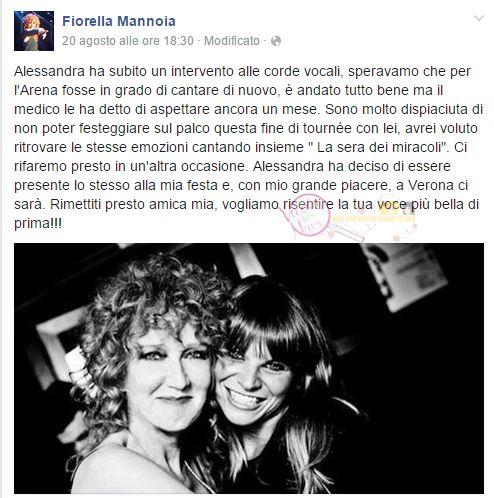
Task: Open the post options chevron menu
Action: [x=479, y=18]
